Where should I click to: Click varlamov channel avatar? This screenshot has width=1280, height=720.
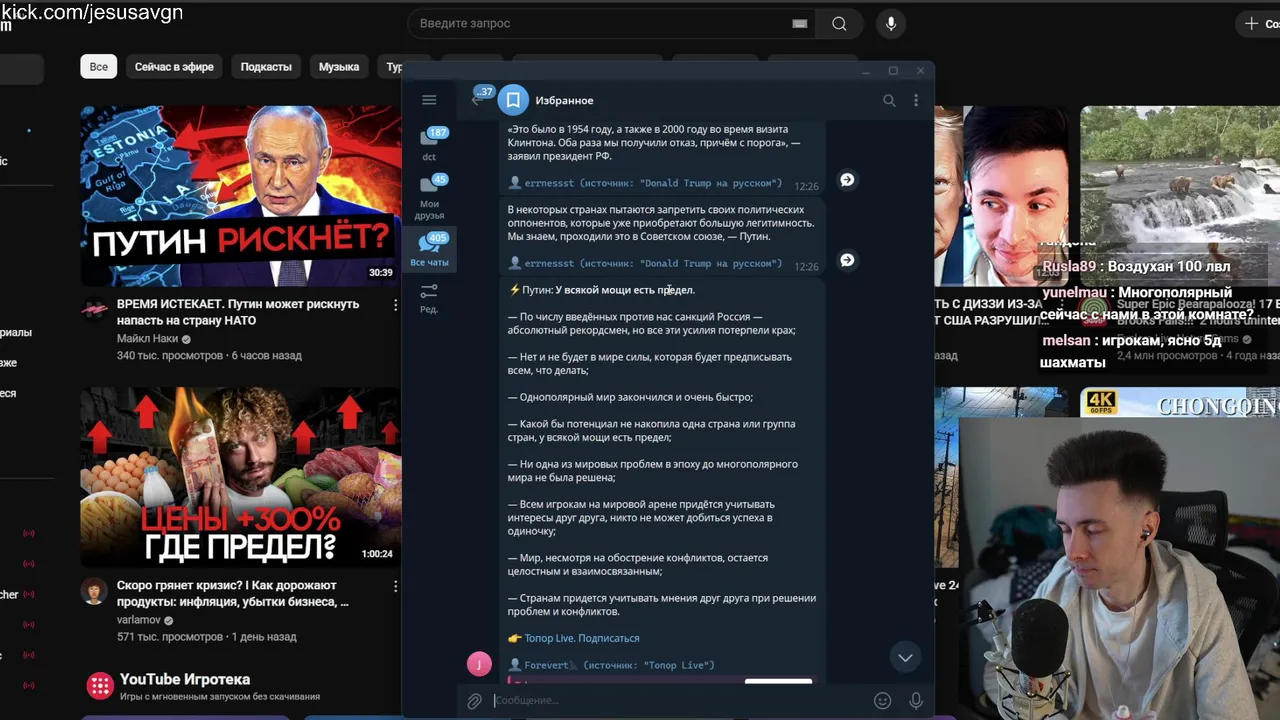(x=94, y=591)
